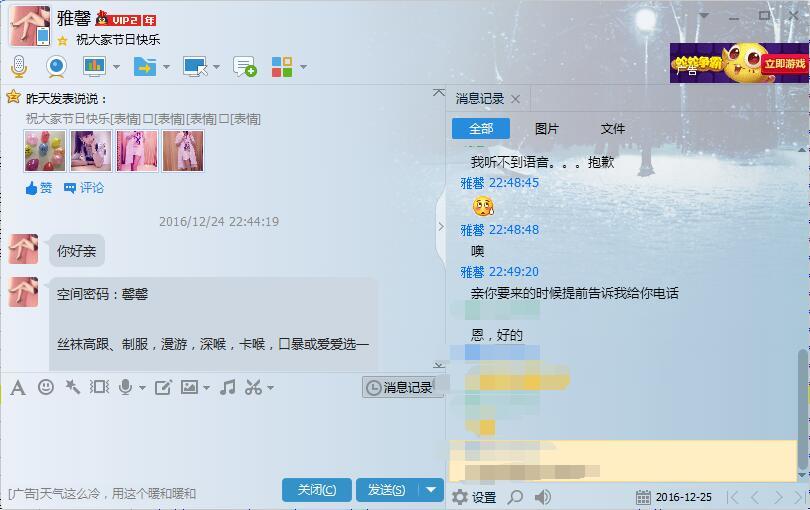Open remote desktop assist icon

click(x=195, y=67)
